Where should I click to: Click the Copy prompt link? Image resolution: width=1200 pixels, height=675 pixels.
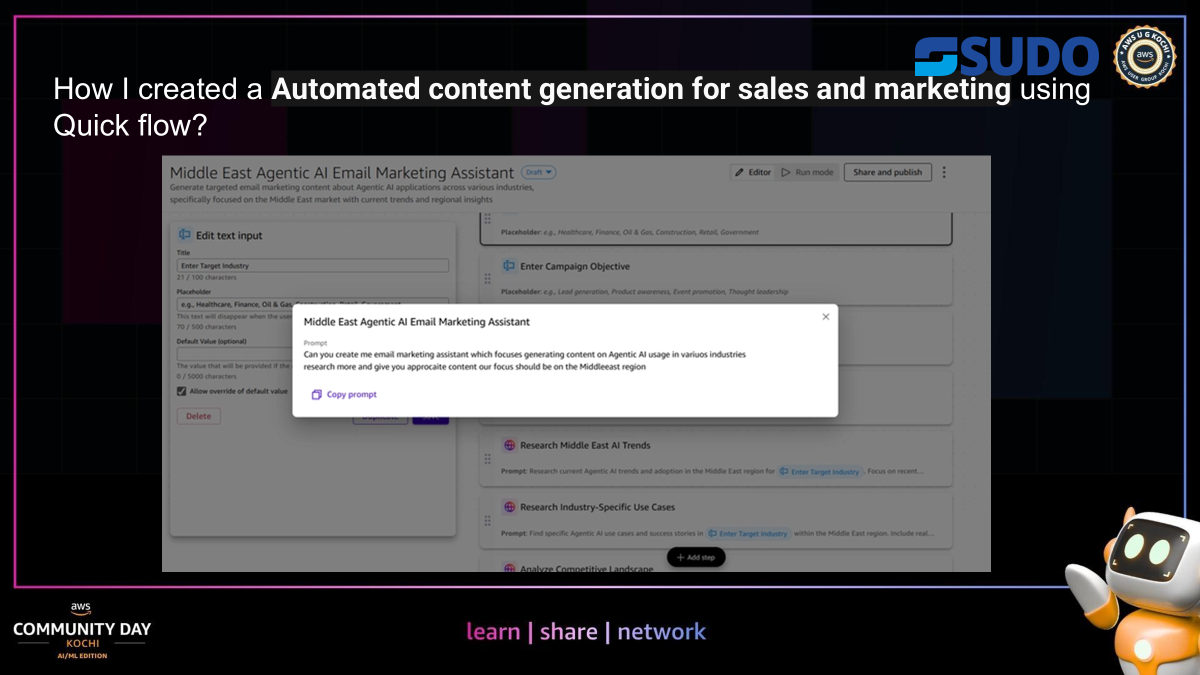pos(344,394)
